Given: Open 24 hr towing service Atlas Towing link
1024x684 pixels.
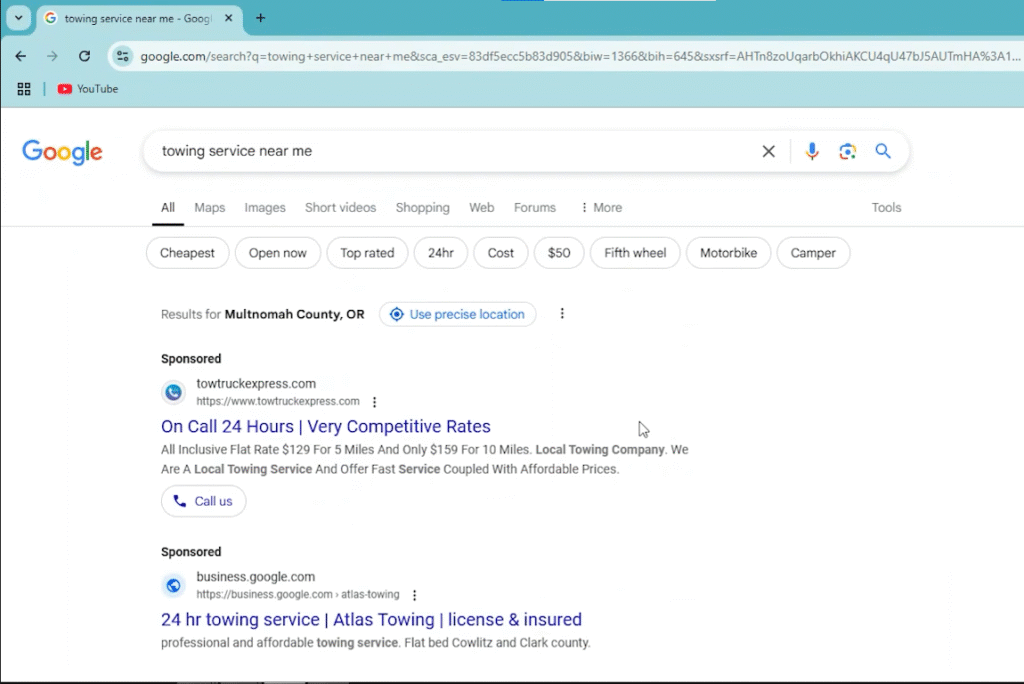Looking at the screenshot, I should click(371, 619).
